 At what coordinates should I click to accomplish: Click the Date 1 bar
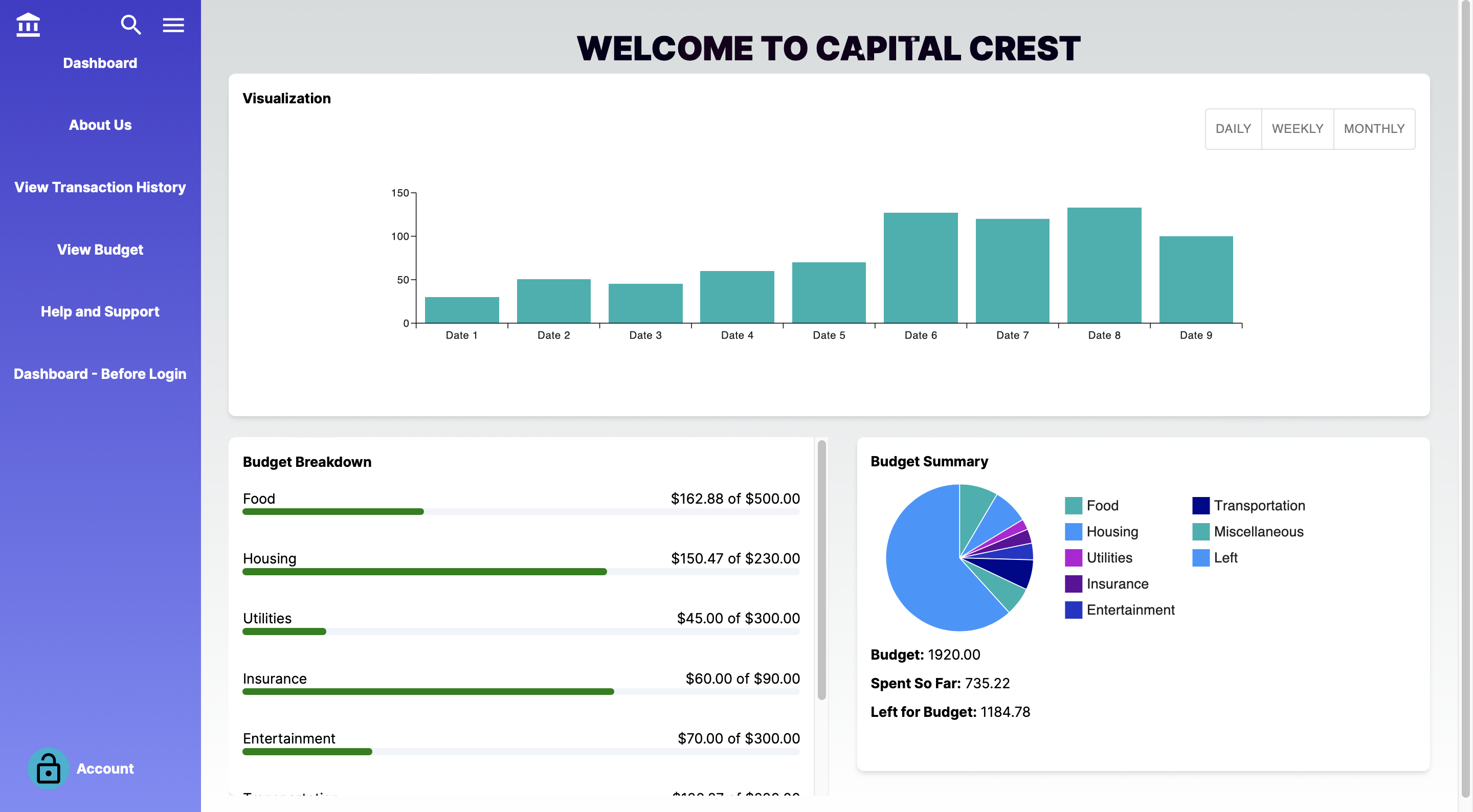point(462,310)
